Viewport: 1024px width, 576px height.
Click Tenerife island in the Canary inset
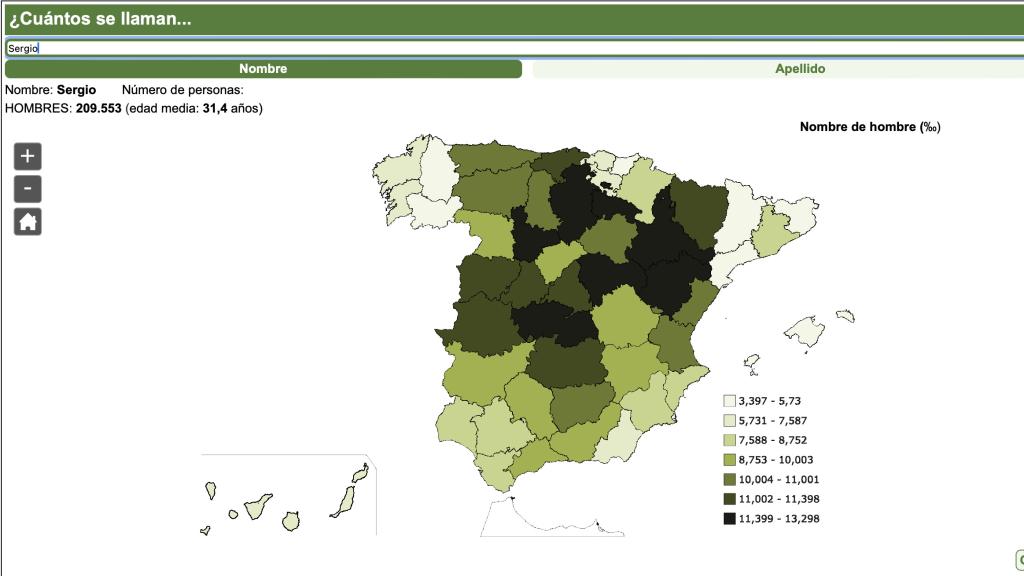256,509
